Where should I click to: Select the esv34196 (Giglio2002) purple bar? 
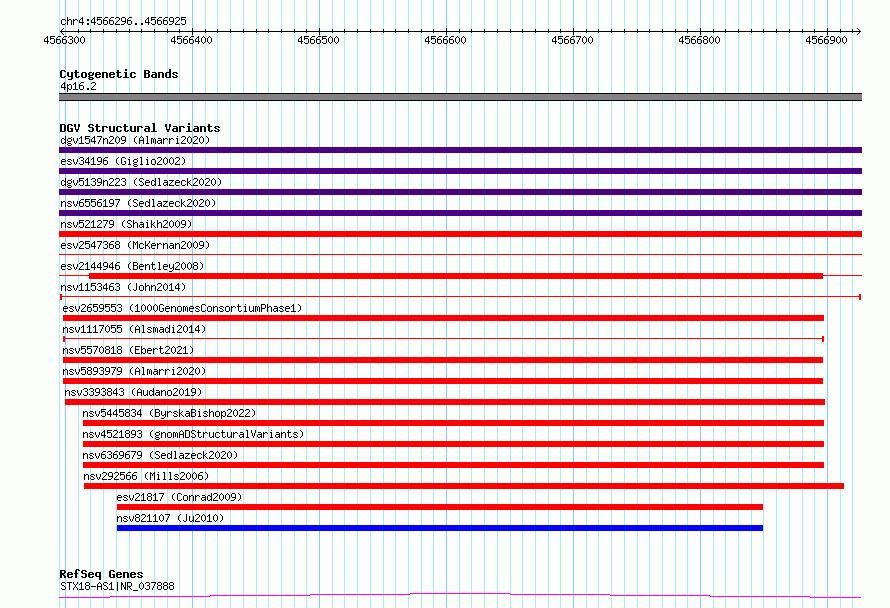coord(460,171)
